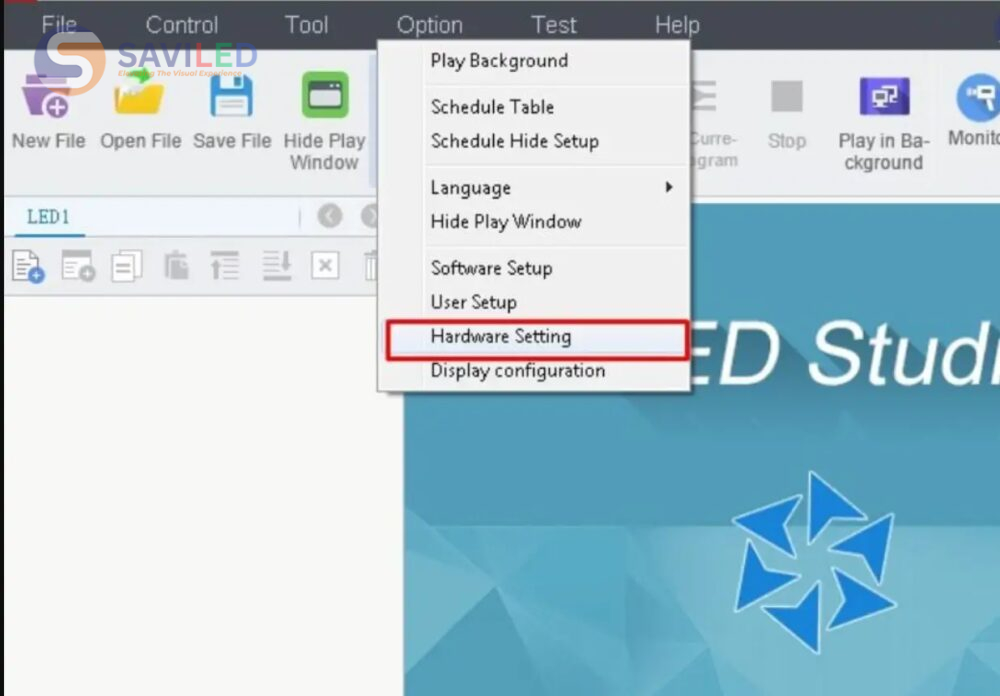Click the add window icon in list toolbar

77,266
